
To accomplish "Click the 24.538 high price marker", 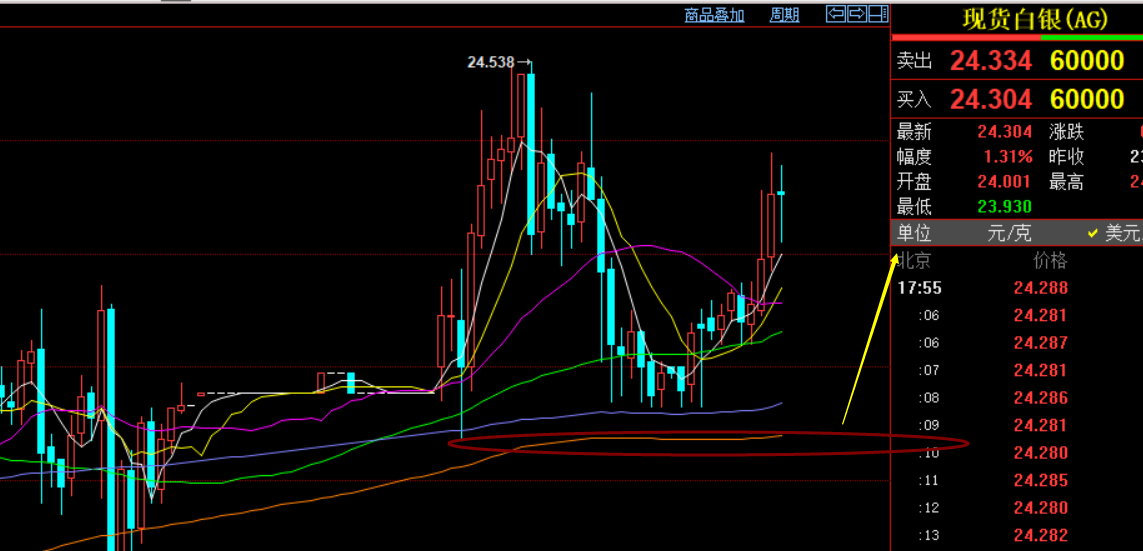I will coord(490,62).
